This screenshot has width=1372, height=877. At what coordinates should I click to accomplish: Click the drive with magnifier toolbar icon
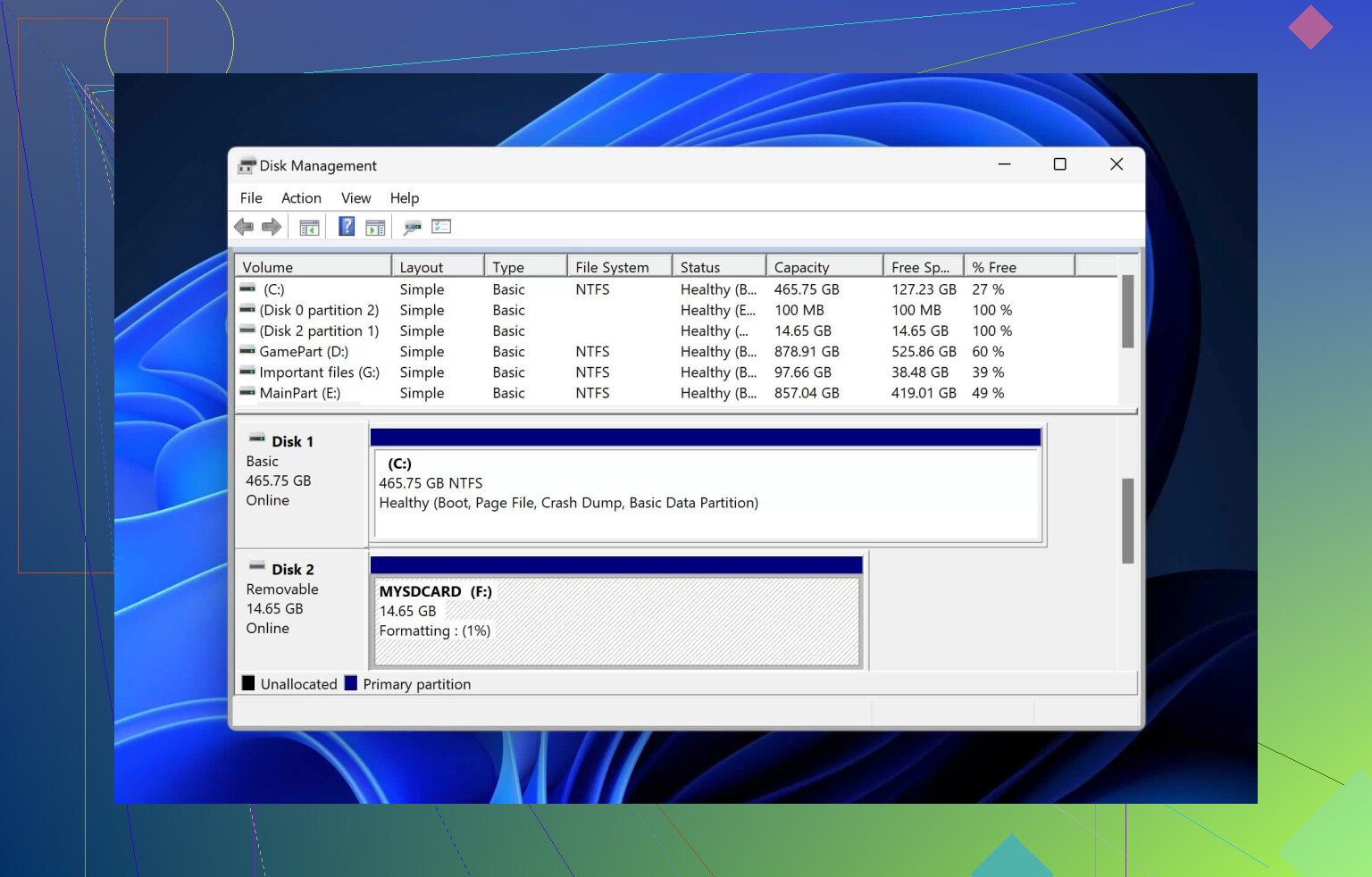(412, 227)
